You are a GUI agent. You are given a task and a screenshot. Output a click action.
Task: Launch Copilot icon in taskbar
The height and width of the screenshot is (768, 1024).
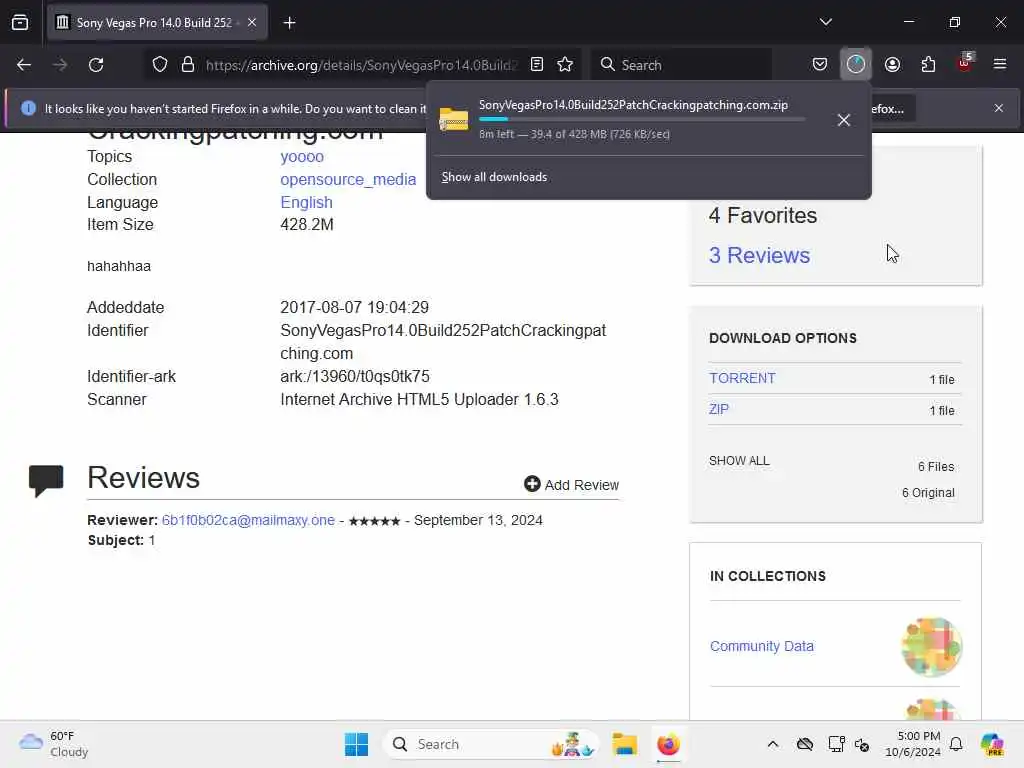click(x=991, y=744)
